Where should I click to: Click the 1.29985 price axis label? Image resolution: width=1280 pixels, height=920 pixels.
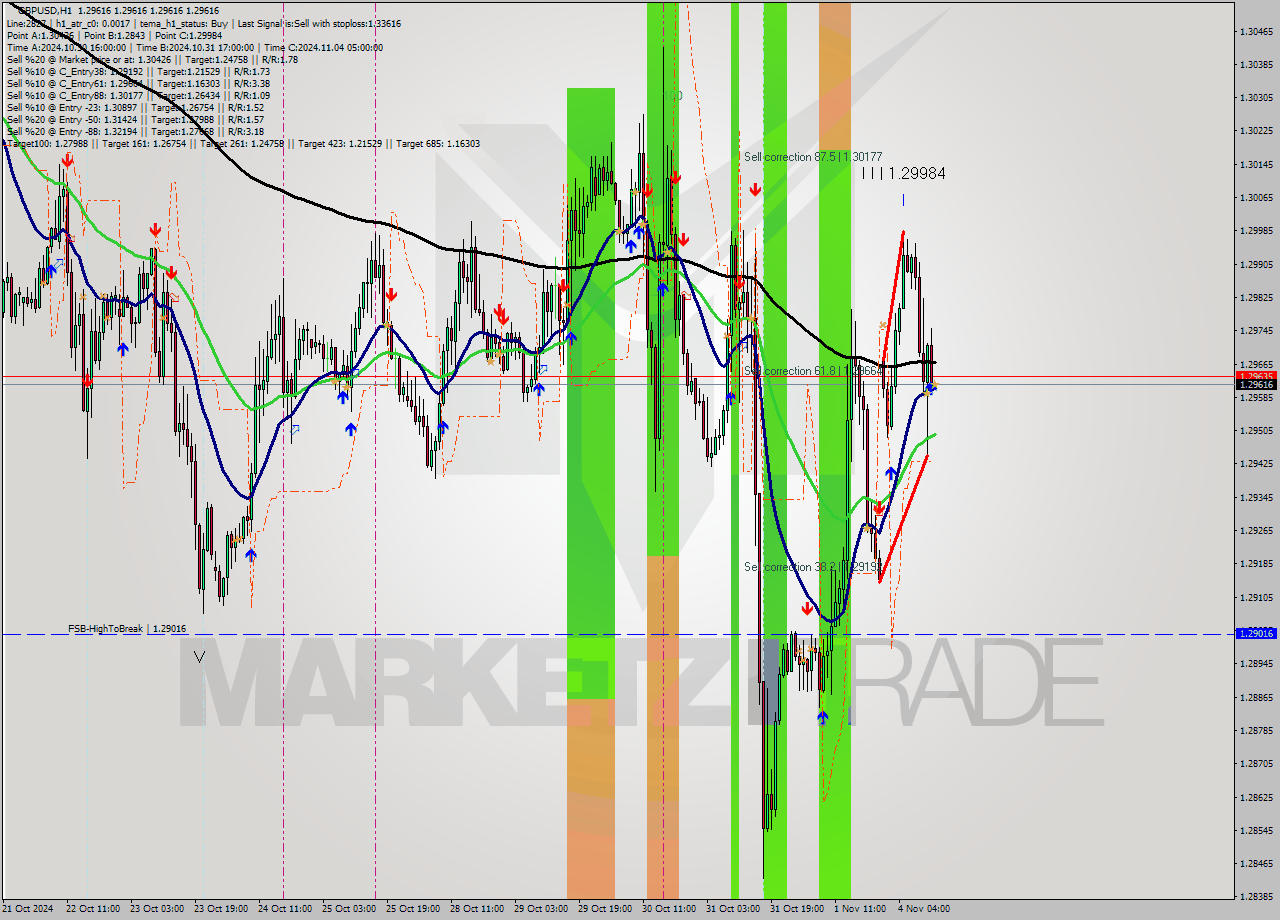coord(1256,231)
